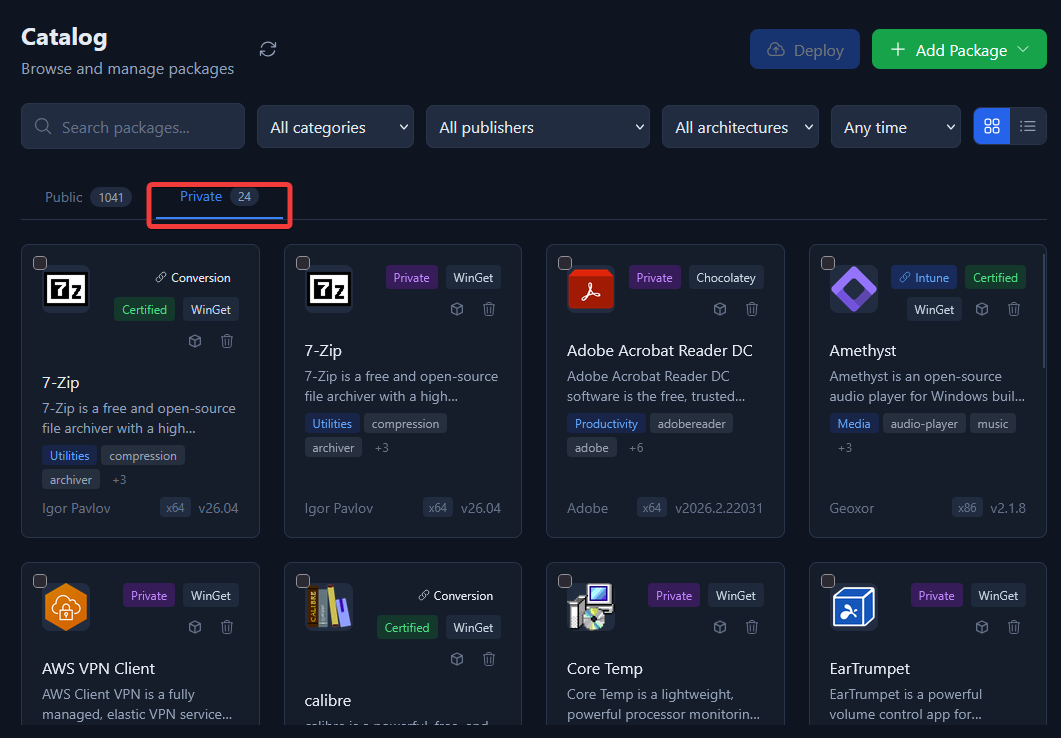Select the Core Temp package checkbox
Image resolution: width=1061 pixels, height=738 pixels.
click(565, 580)
